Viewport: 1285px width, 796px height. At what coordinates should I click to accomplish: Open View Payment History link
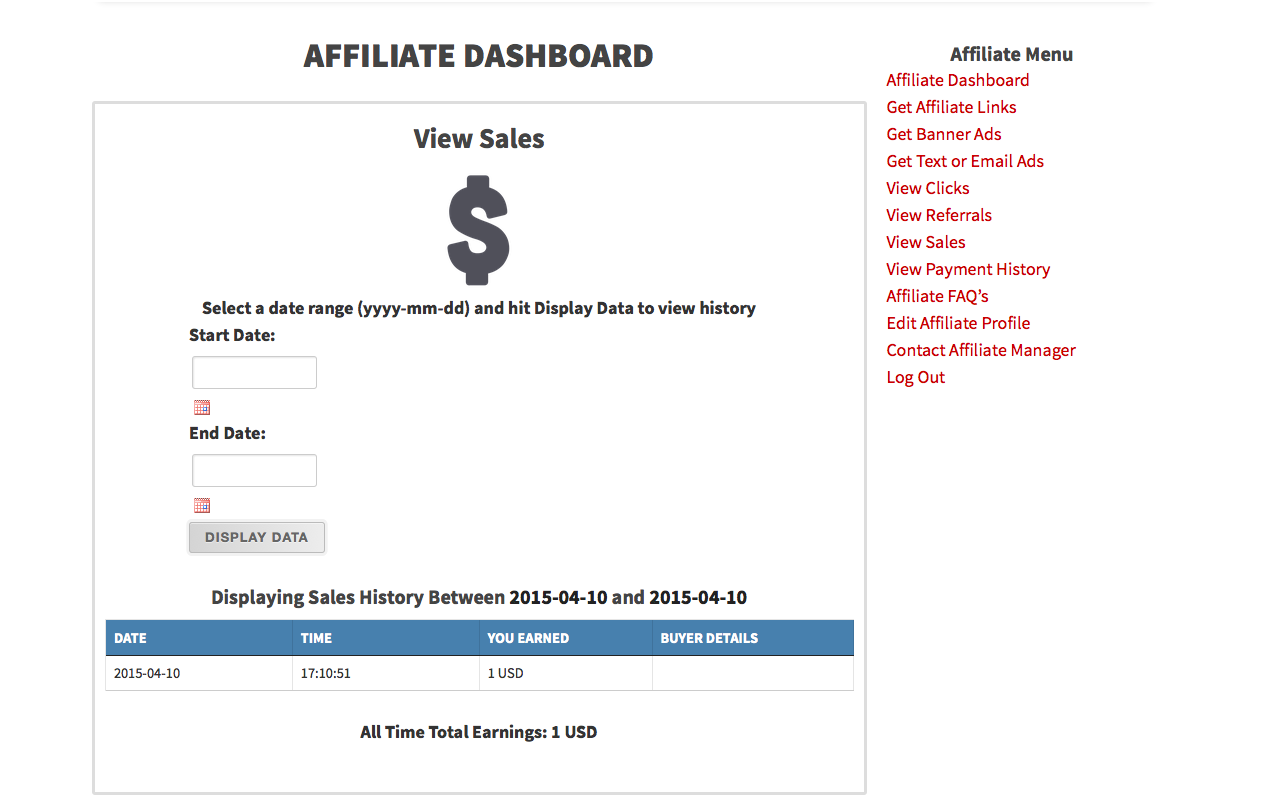click(968, 269)
